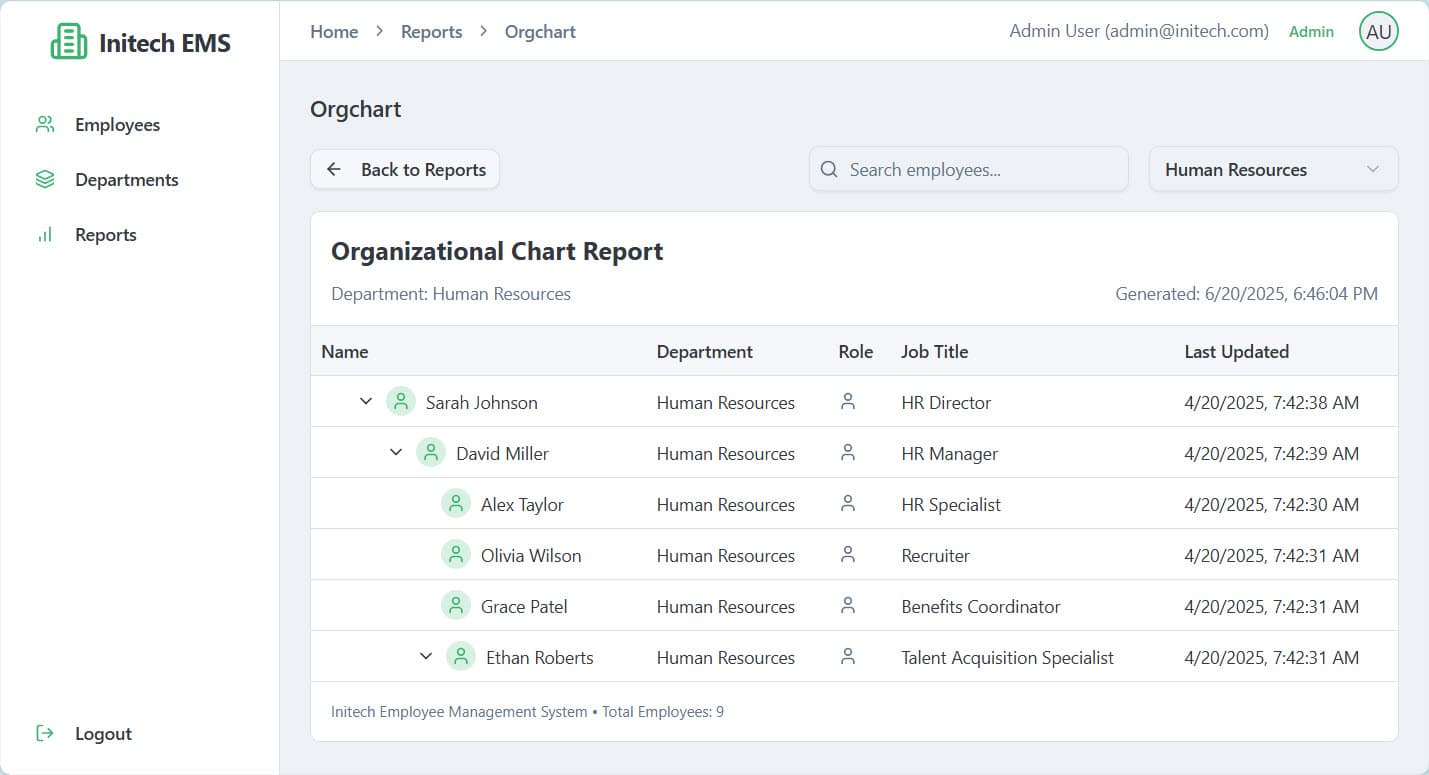Click the Logout arrow icon

click(x=44, y=733)
